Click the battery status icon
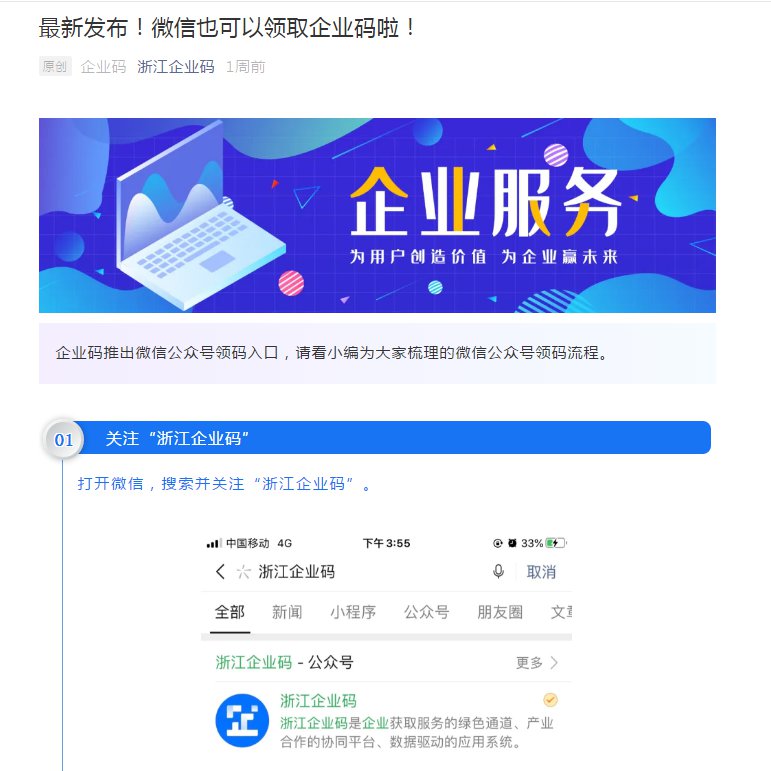Image resolution: width=771 pixels, height=771 pixels. pyautogui.click(x=556, y=543)
